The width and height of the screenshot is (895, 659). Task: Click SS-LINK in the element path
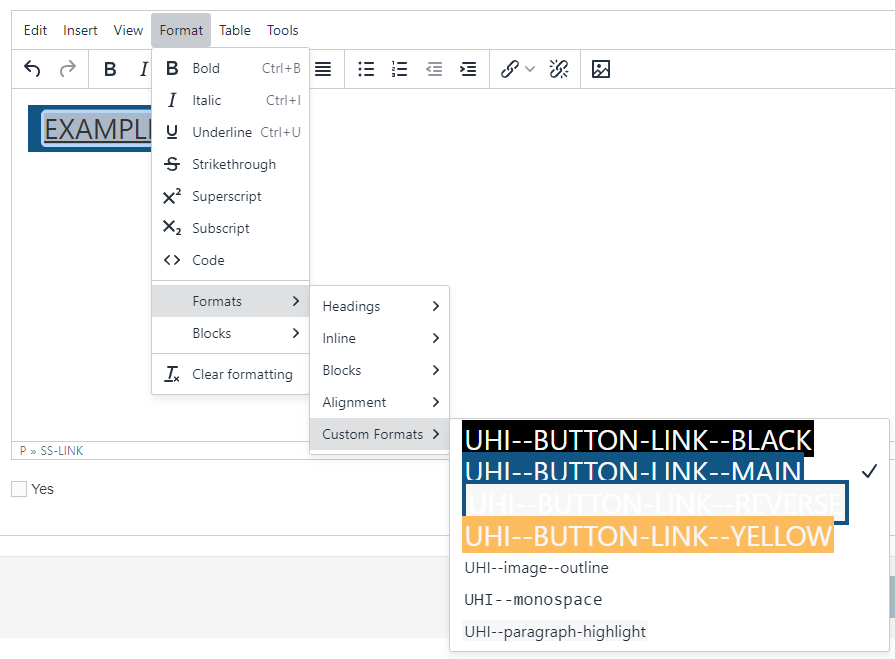point(62,451)
